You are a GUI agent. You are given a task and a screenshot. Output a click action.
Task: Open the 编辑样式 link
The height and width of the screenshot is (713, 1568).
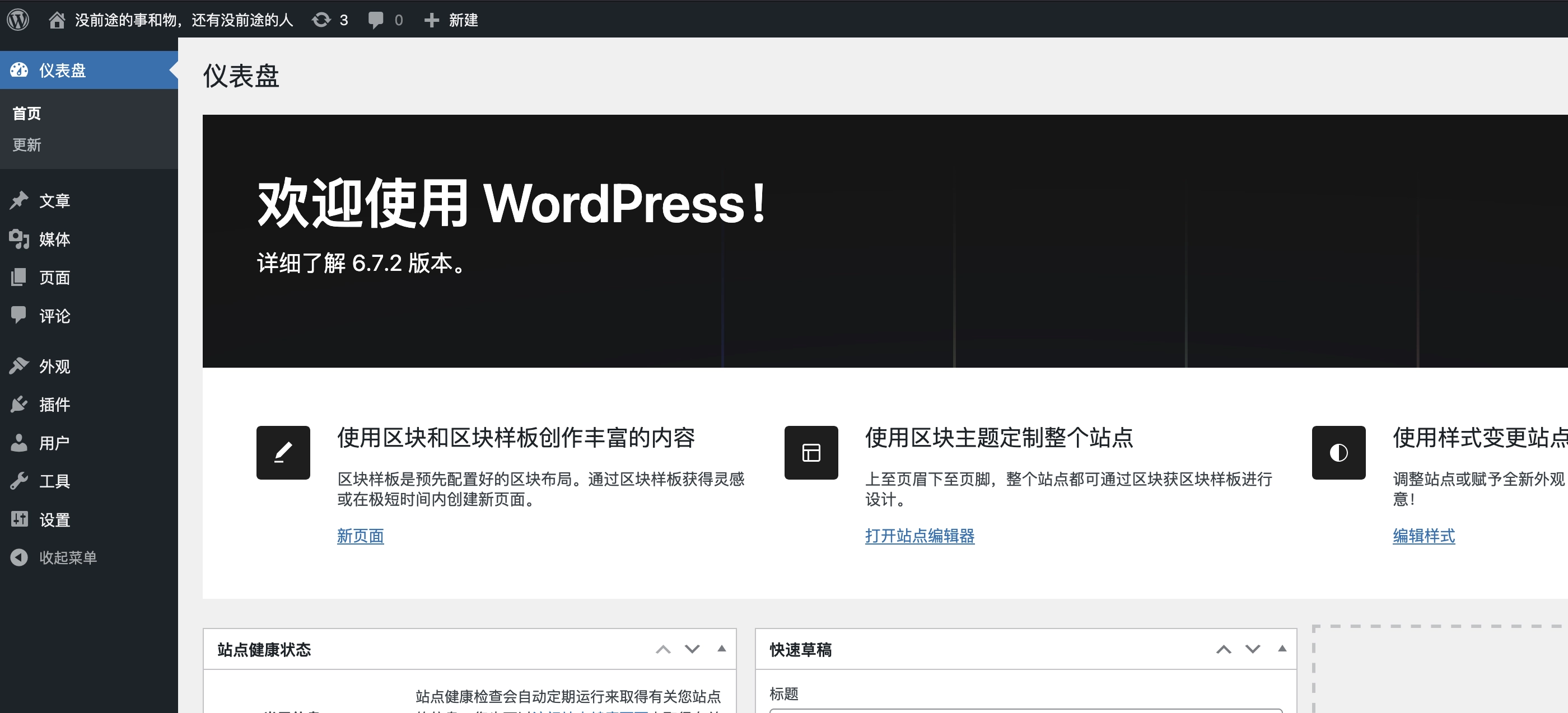click(x=1424, y=536)
